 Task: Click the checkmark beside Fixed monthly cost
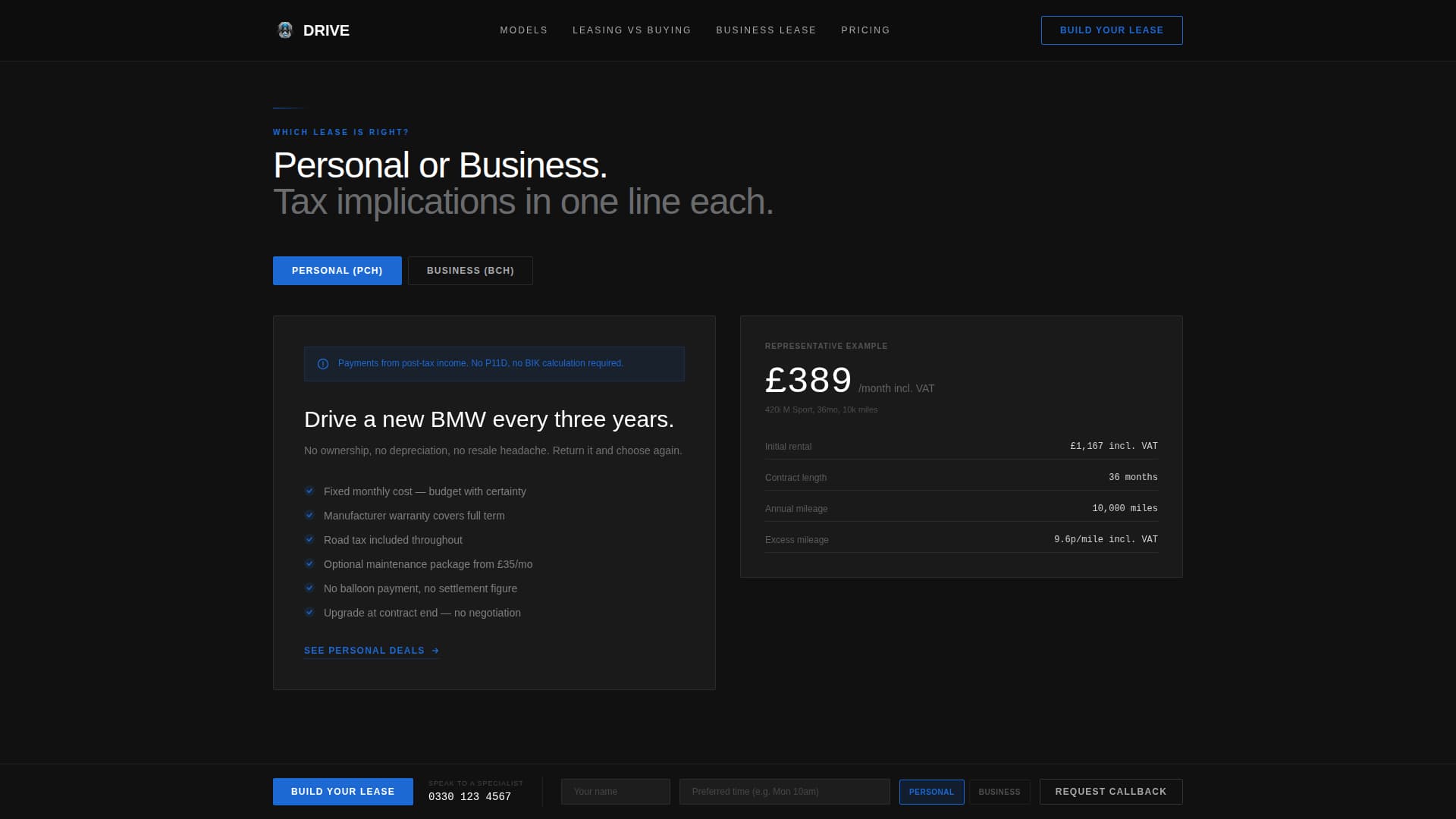[x=309, y=491]
